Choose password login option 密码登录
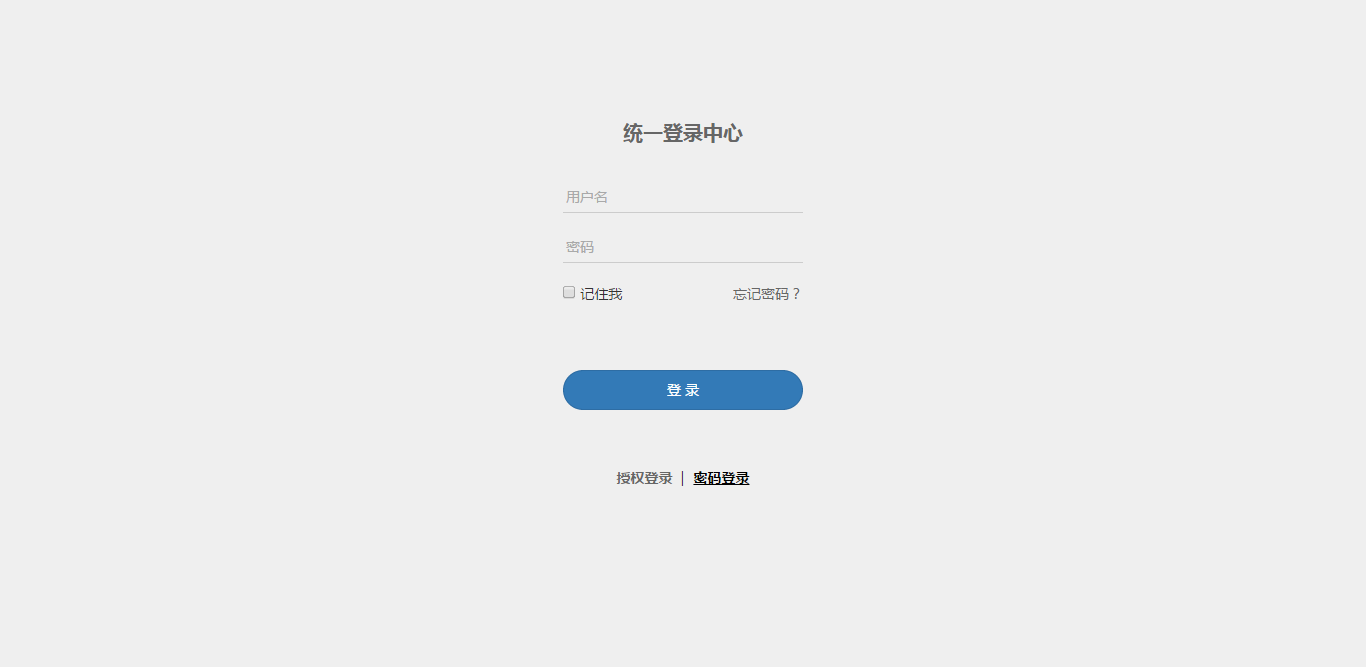1366x667 pixels. click(x=721, y=478)
